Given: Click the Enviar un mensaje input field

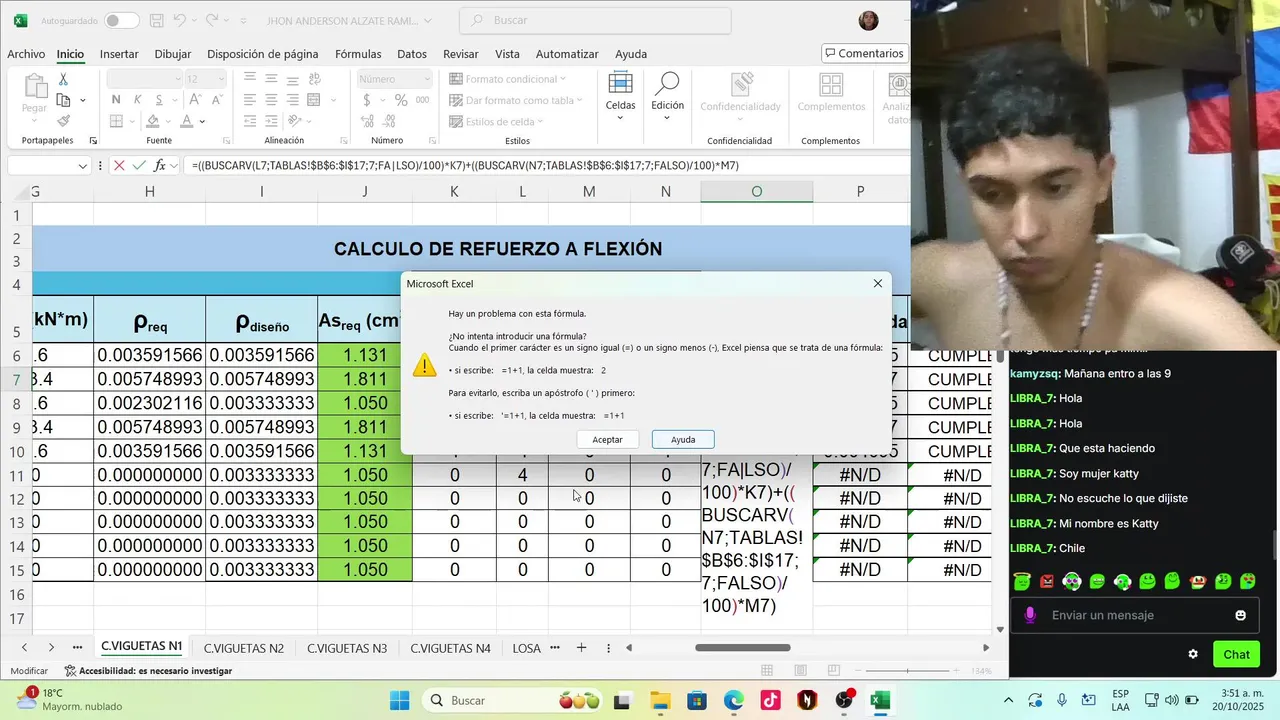Looking at the screenshot, I should coord(1135,615).
